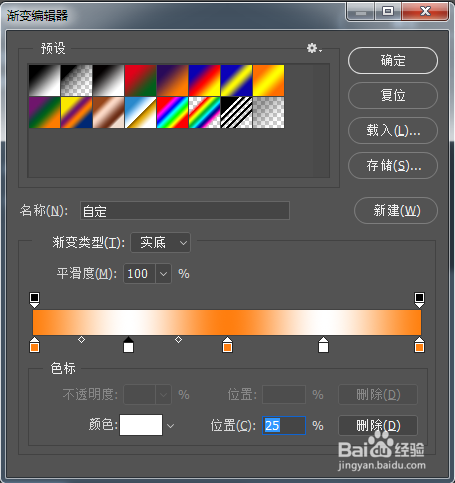Select the foreground-to-transparent gradient preset
Viewport: 455px width, 483px height.
[x=77, y=80]
